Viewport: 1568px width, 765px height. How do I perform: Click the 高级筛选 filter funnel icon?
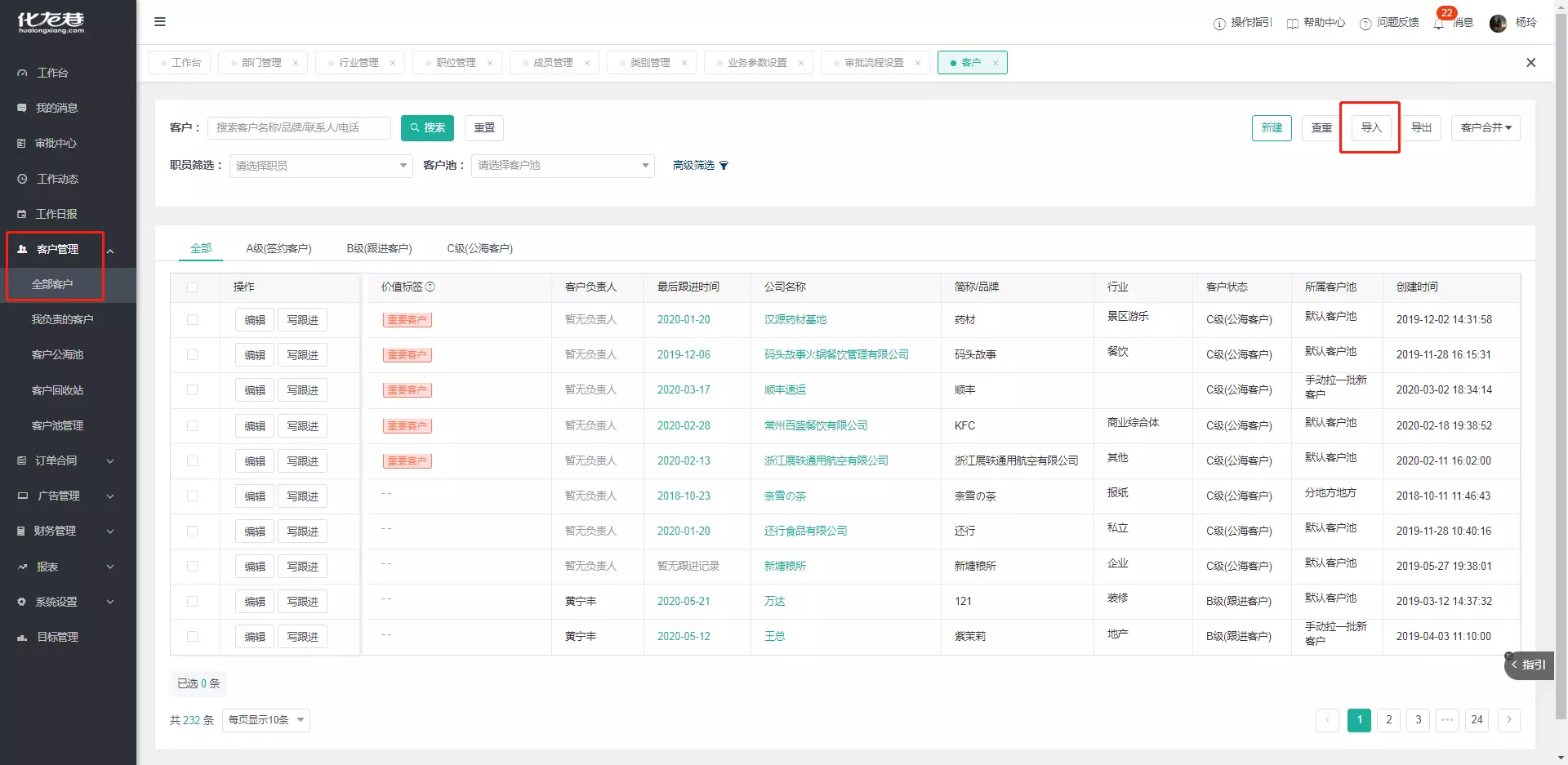point(724,166)
